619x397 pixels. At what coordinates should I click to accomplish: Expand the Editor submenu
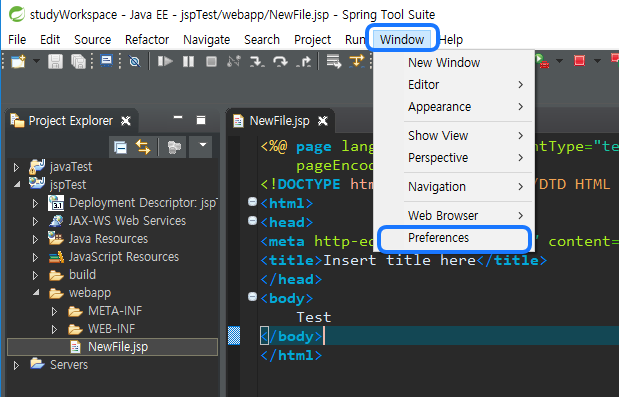454,84
